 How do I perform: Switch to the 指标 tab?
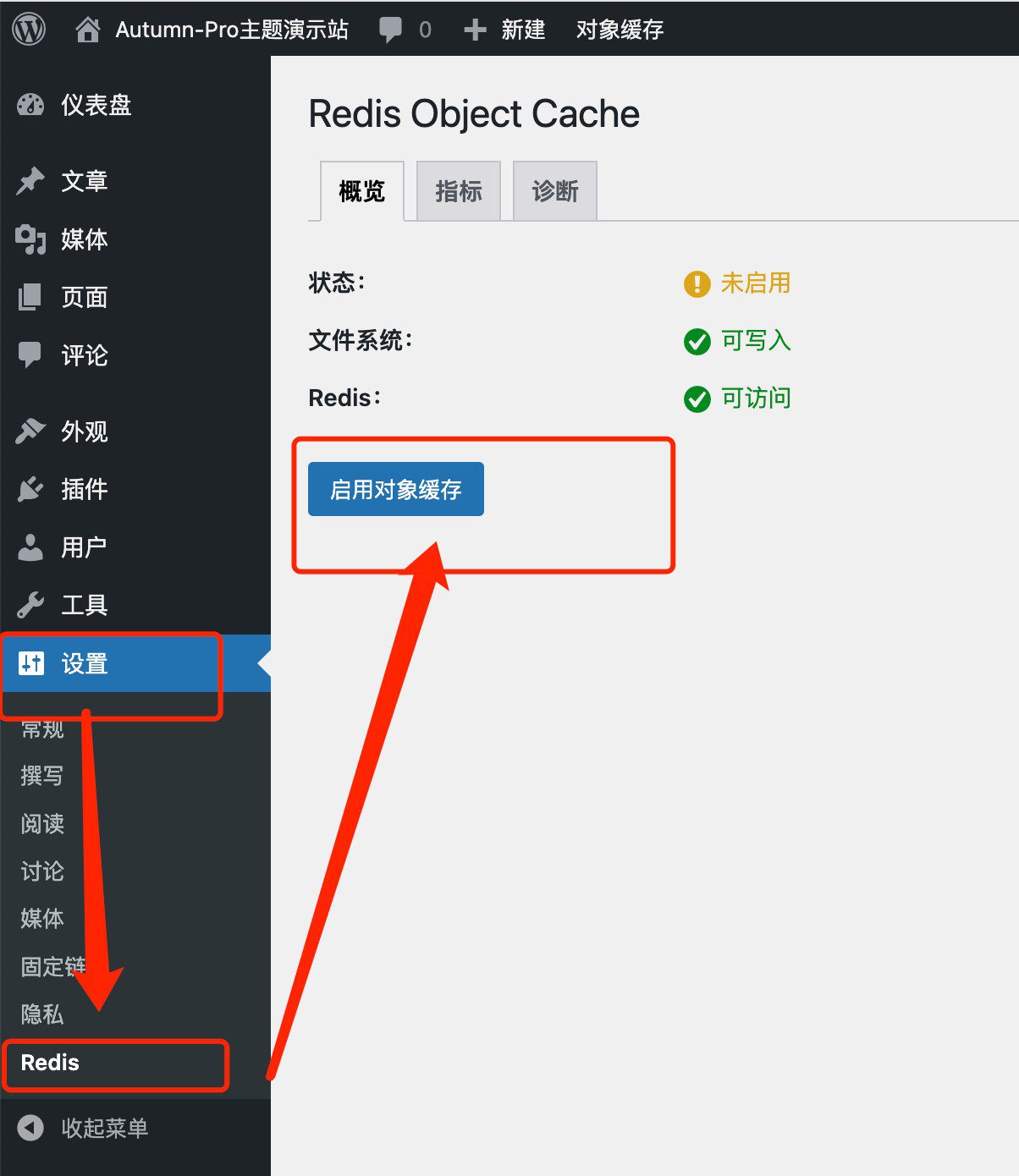(x=458, y=191)
